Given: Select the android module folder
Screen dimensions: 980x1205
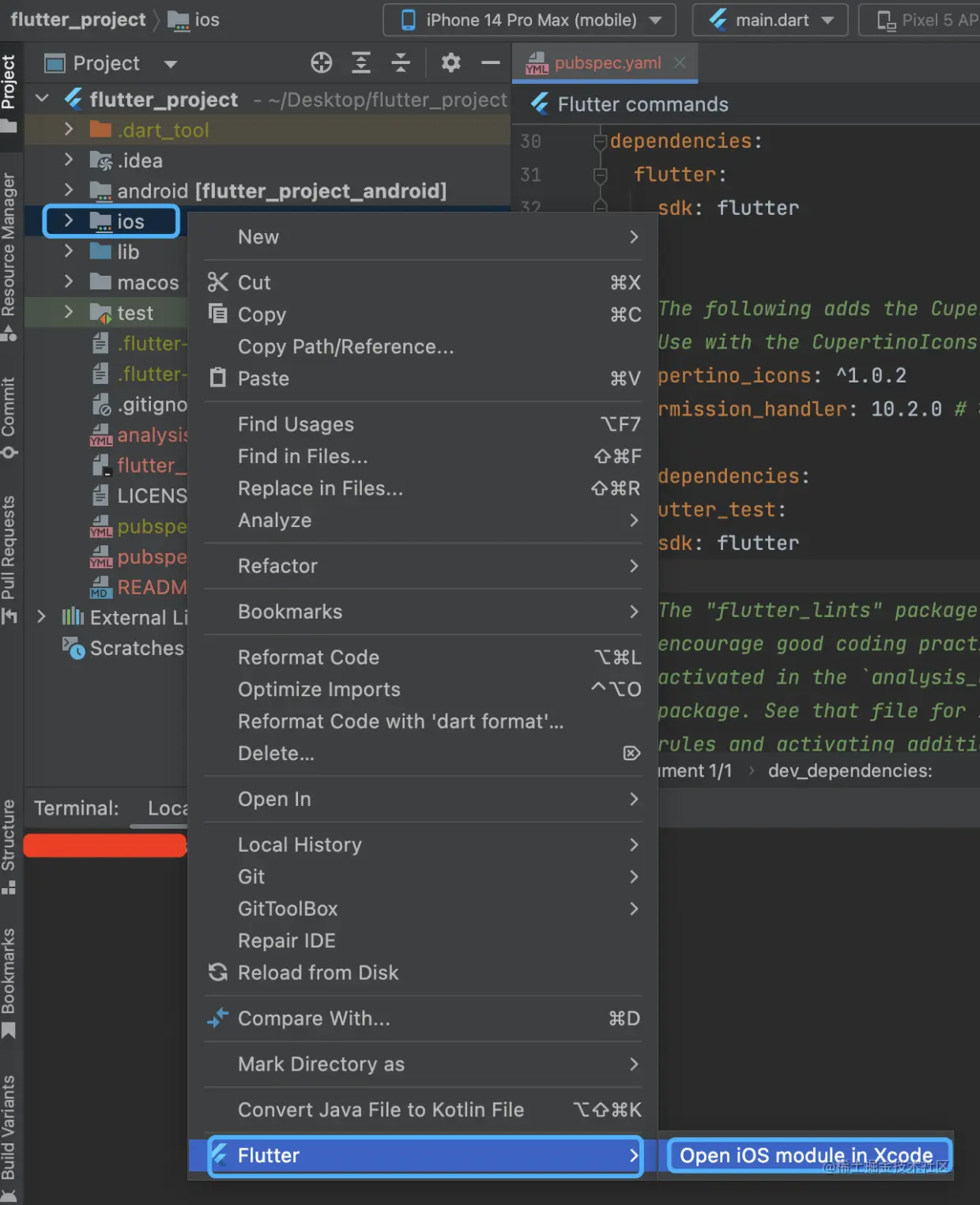Looking at the screenshot, I should pyautogui.click(x=267, y=190).
